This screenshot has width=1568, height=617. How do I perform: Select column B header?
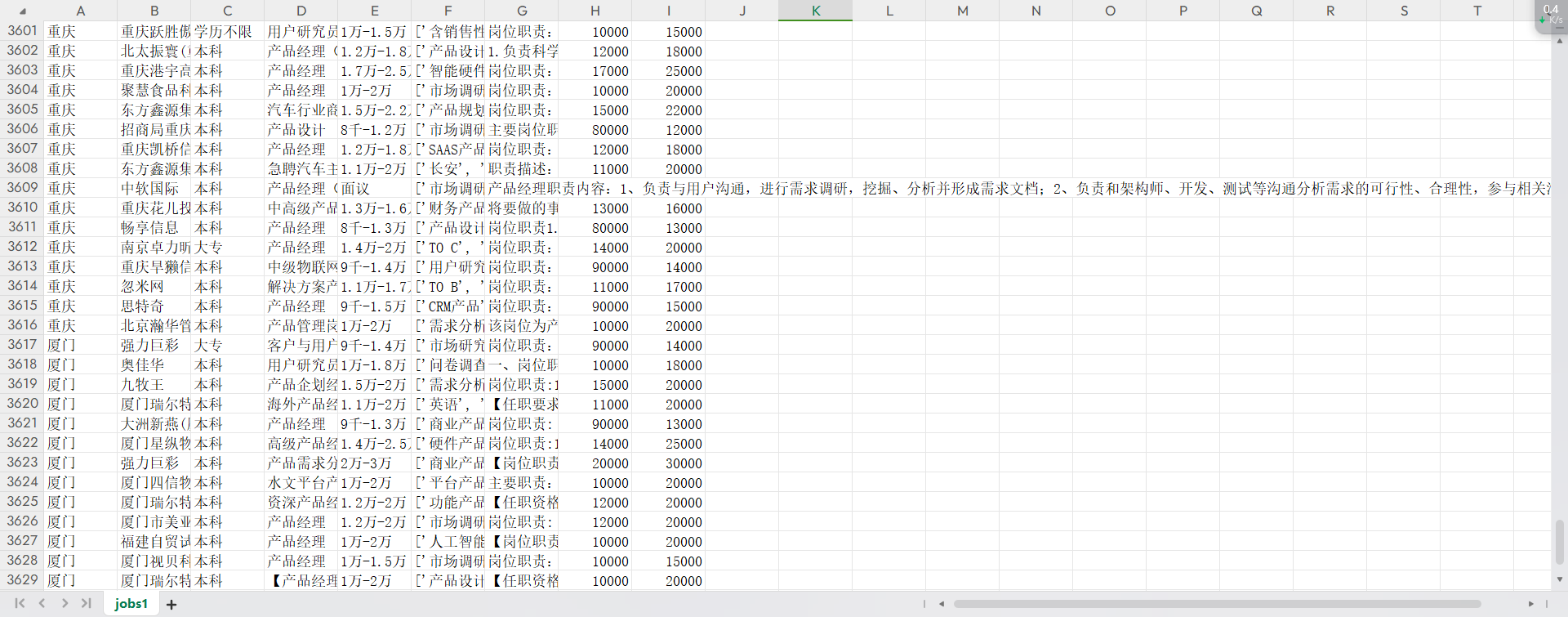pyautogui.click(x=154, y=11)
